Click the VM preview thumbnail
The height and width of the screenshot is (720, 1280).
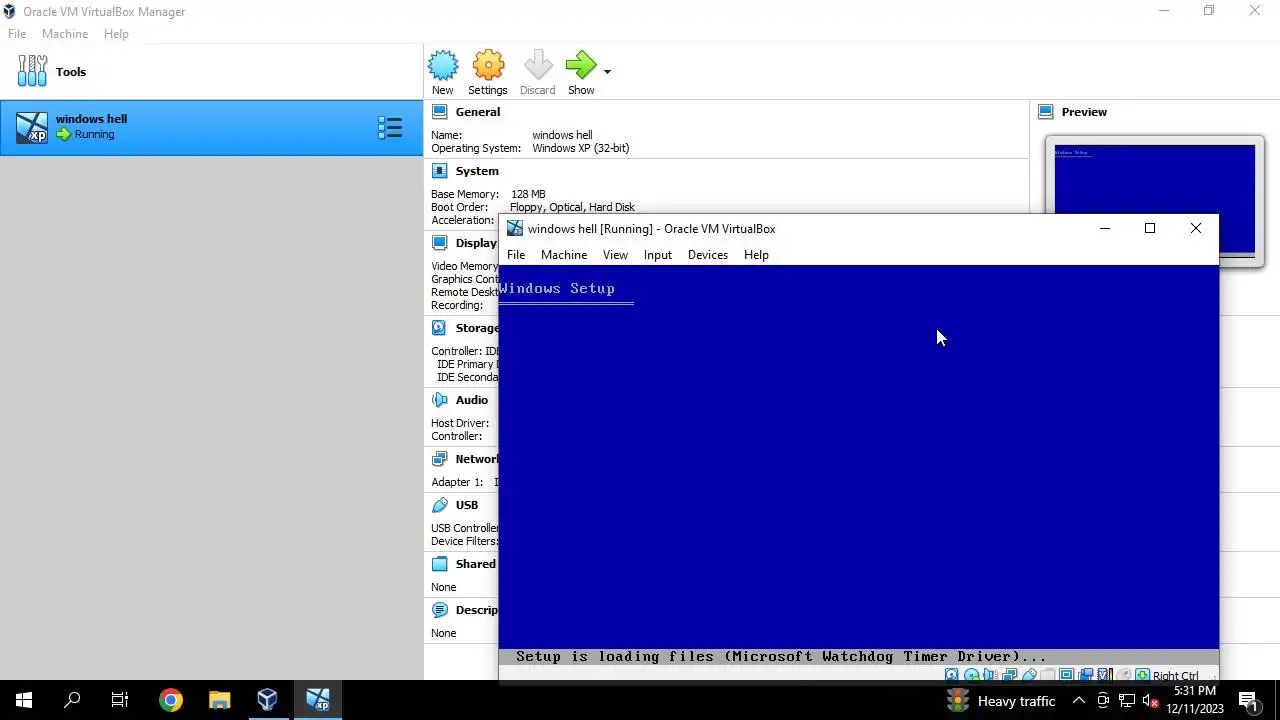click(x=1154, y=199)
